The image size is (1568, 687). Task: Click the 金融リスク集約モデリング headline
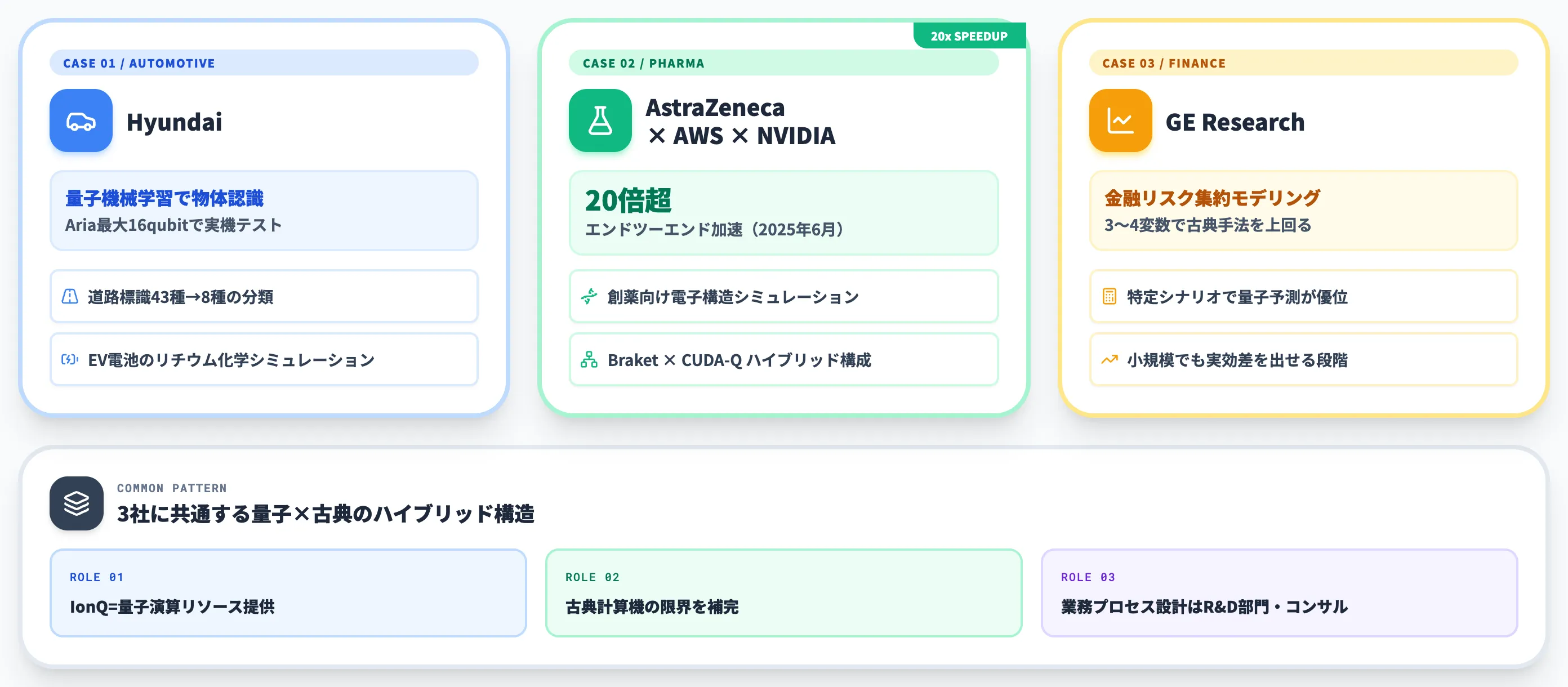tap(1213, 198)
